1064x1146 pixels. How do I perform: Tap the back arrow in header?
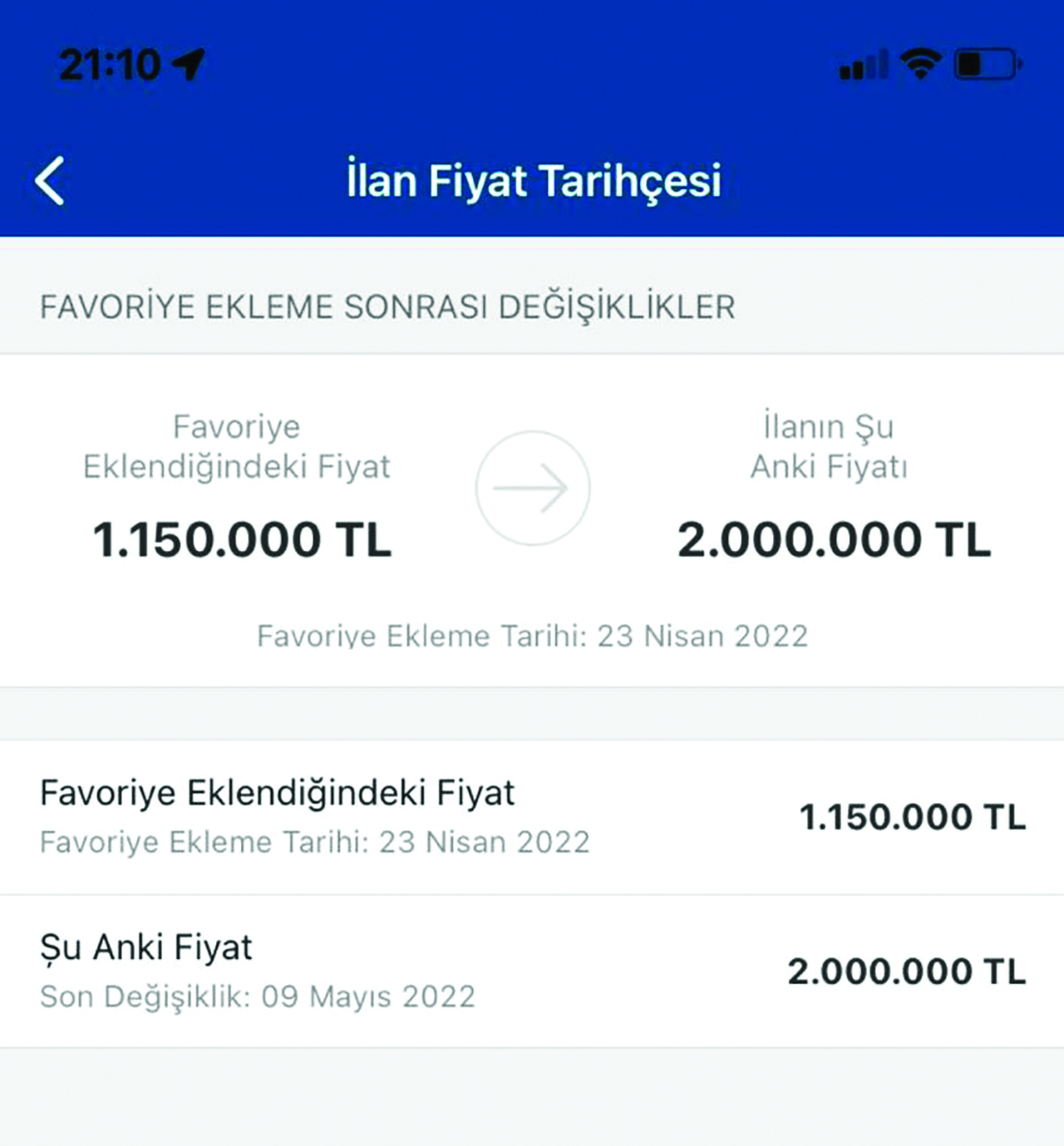(x=51, y=181)
